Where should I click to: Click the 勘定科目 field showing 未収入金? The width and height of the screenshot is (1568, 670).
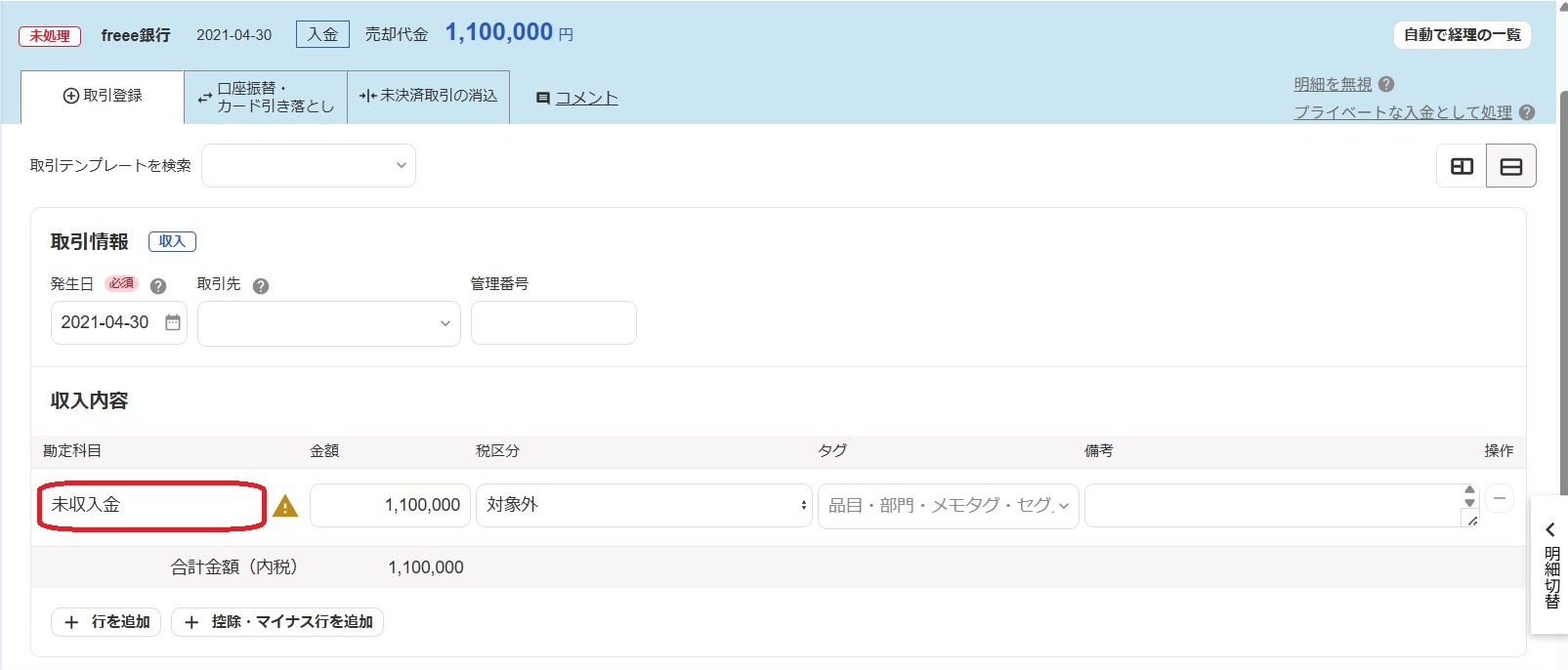tap(151, 505)
